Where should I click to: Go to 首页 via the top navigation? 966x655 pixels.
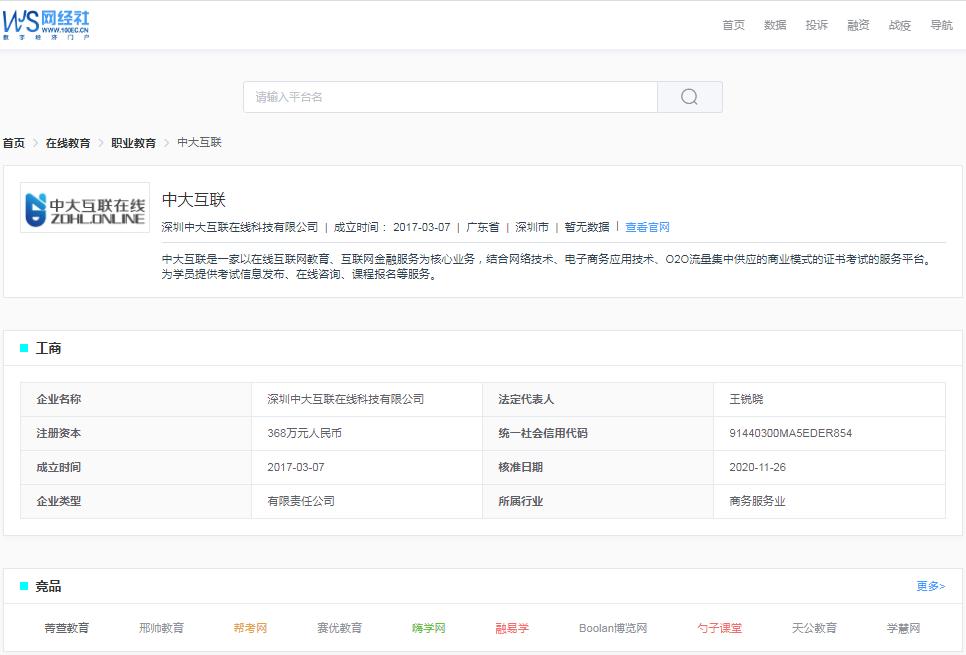[x=733, y=24]
